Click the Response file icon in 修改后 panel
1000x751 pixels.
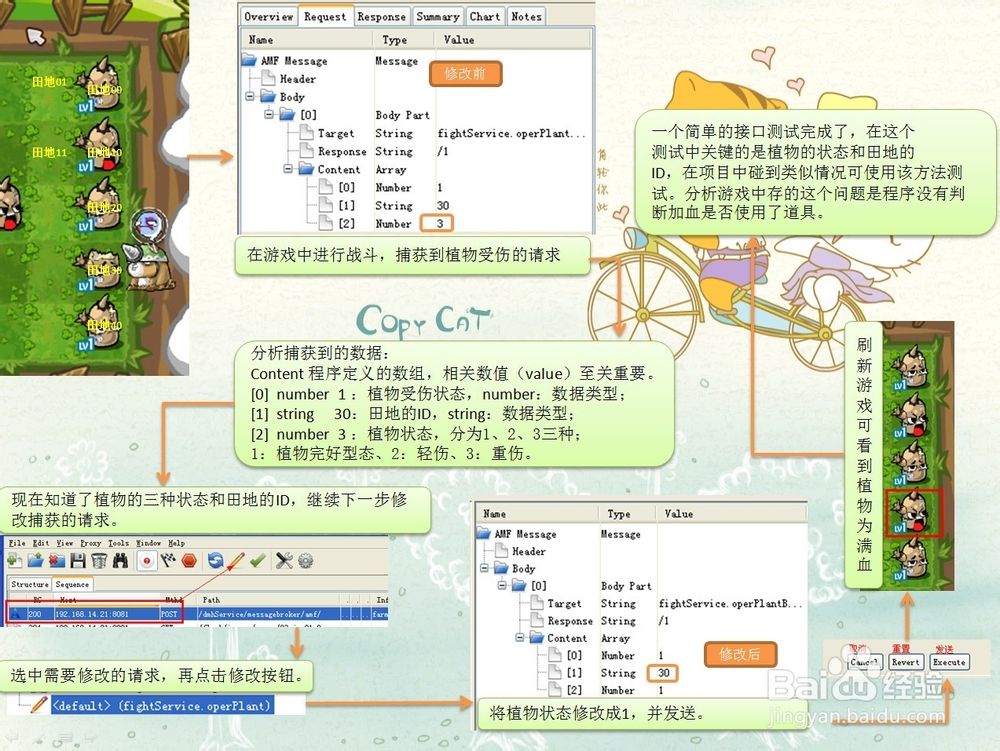pyautogui.click(x=537, y=620)
